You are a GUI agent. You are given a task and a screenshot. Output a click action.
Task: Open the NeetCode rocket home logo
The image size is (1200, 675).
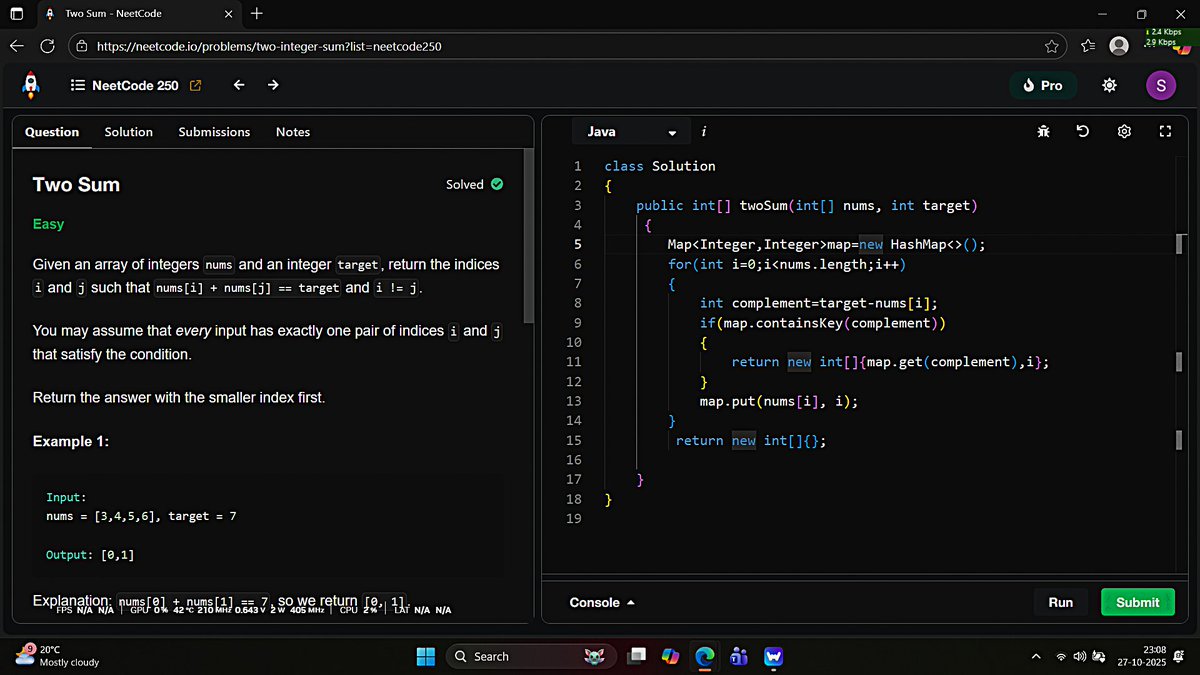click(30, 85)
